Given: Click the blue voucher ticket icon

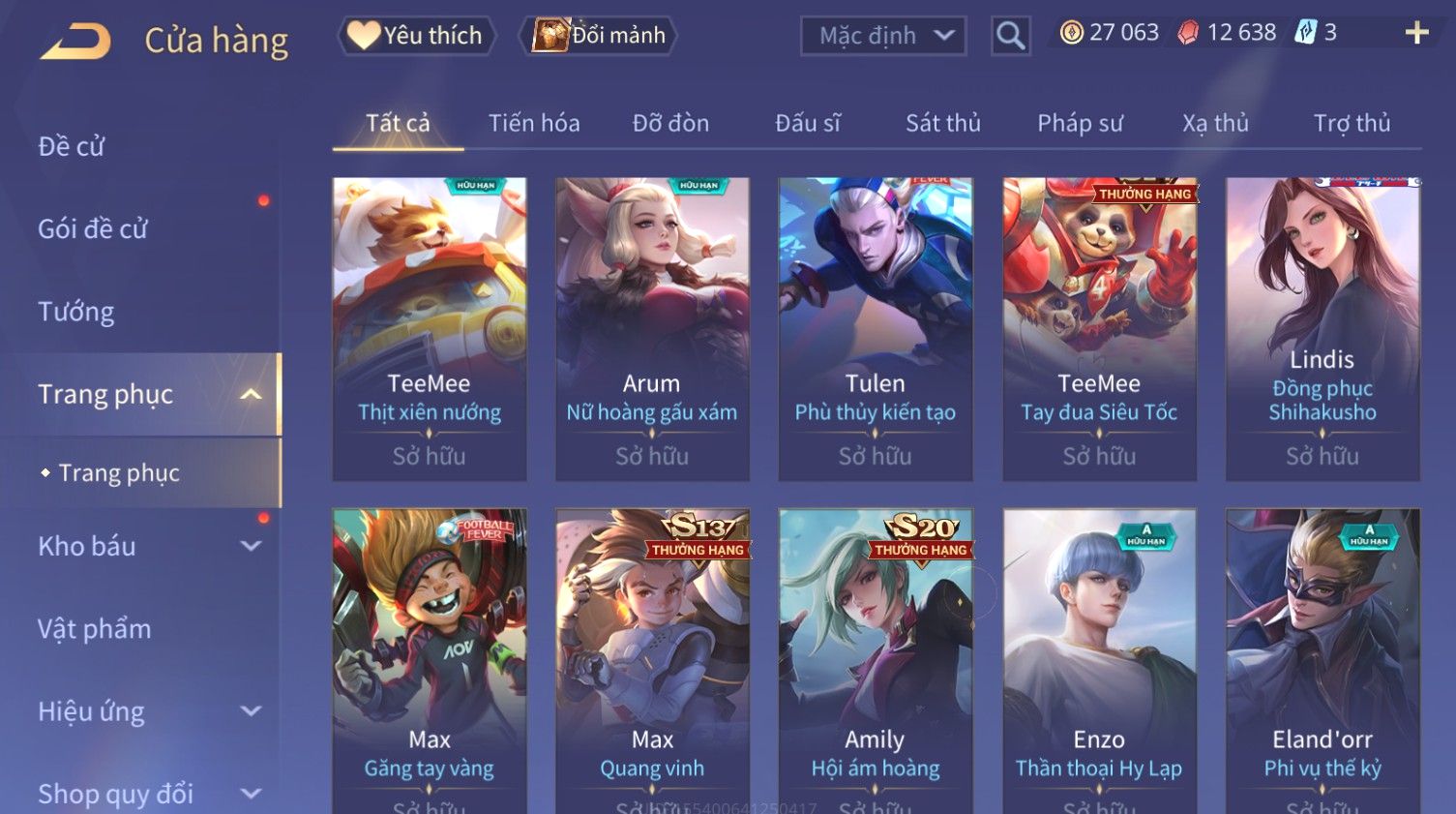Looking at the screenshot, I should click(1306, 32).
